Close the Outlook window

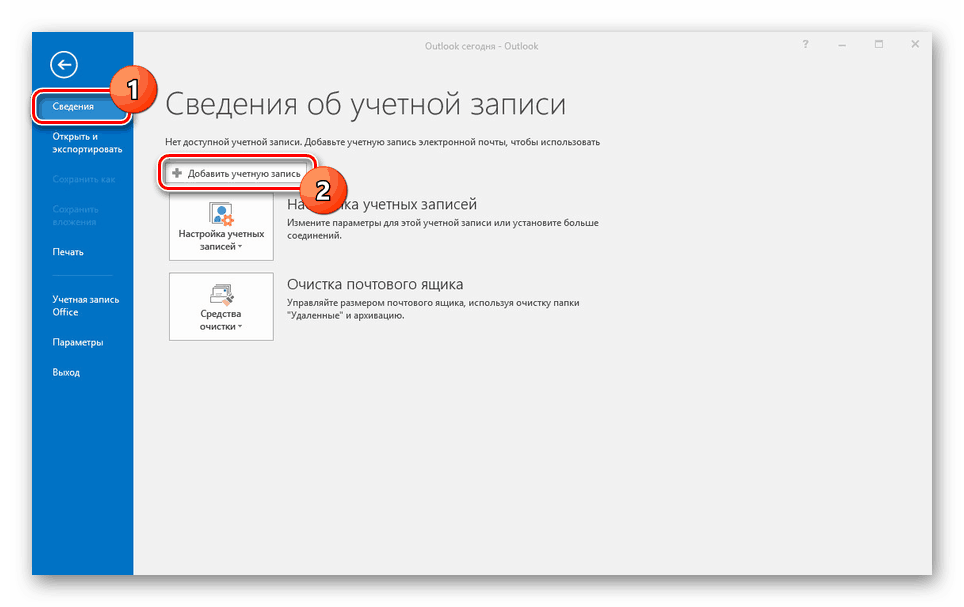pos(915,44)
